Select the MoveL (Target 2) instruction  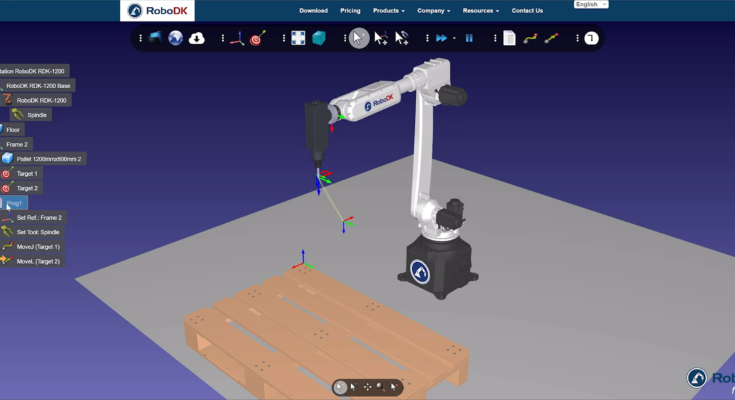point(33,261)
